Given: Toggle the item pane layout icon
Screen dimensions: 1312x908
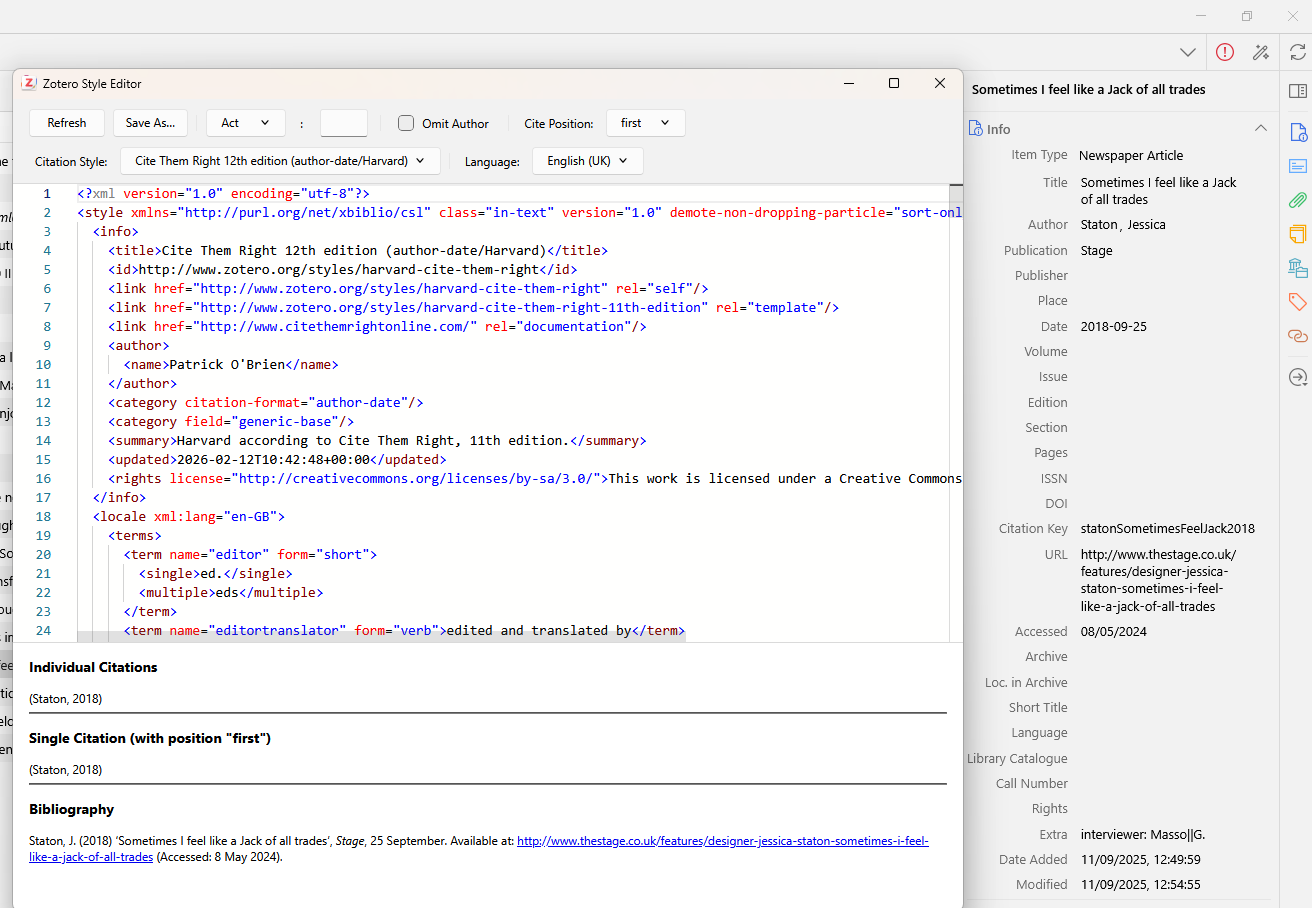Looking at the screenshot, I should tap(1297, 91).
